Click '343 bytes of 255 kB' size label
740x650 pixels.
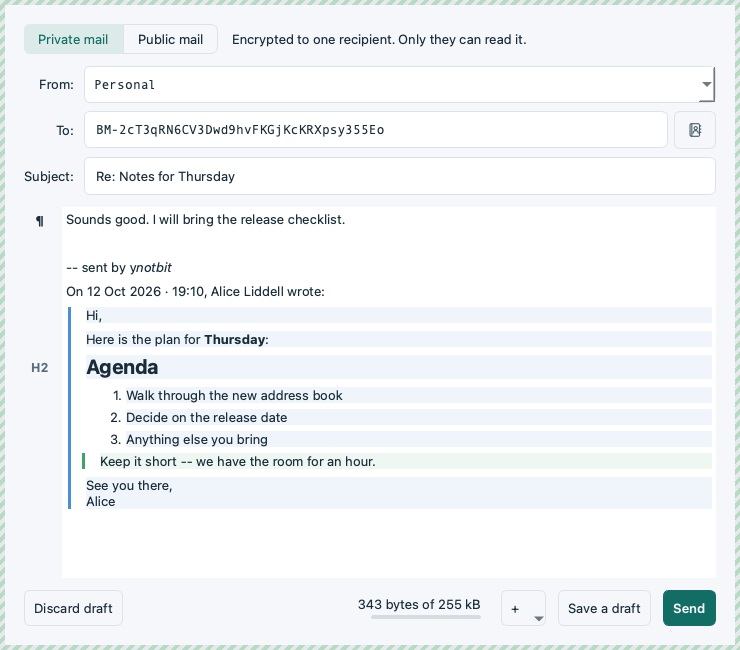click(419, 604)
